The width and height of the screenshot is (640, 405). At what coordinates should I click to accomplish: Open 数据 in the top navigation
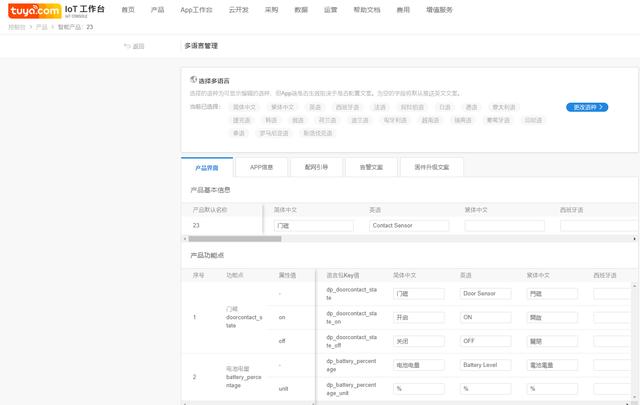click(301, 10)
